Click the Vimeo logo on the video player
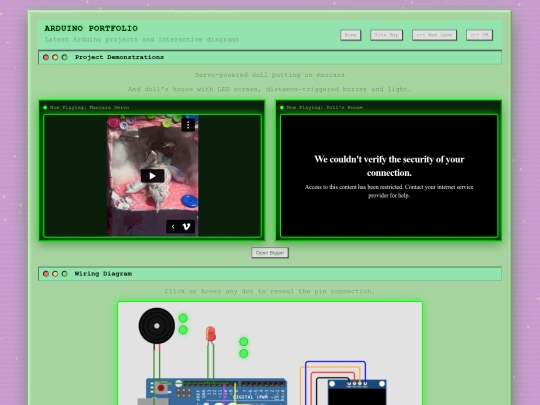The image size is (540, 405). [x=186, y=226]
